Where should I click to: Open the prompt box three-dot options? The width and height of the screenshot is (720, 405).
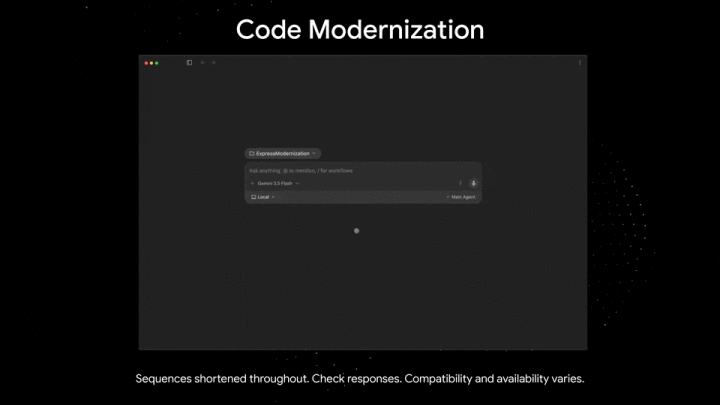pos(460,183)
